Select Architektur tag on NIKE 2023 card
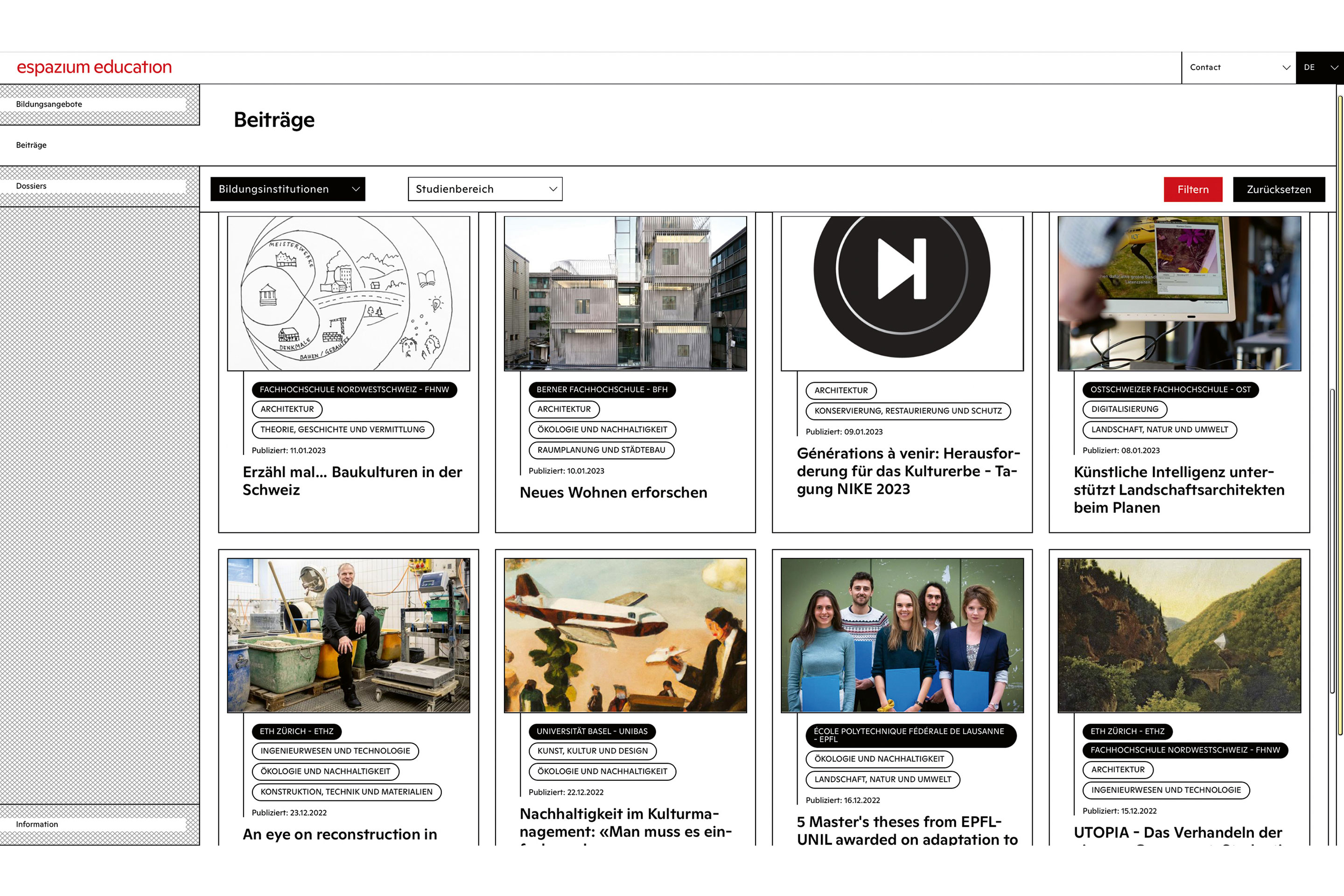The image size is (1344, 896). [841, 390]
